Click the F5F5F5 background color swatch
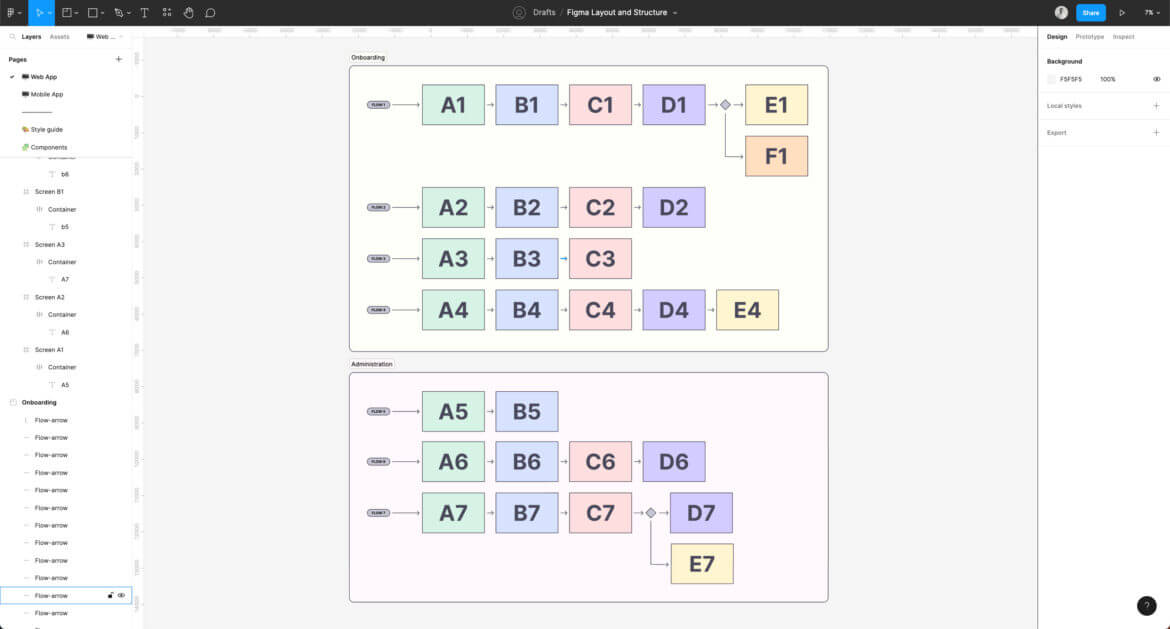Screen dimensions: 1170x629 1051,79
